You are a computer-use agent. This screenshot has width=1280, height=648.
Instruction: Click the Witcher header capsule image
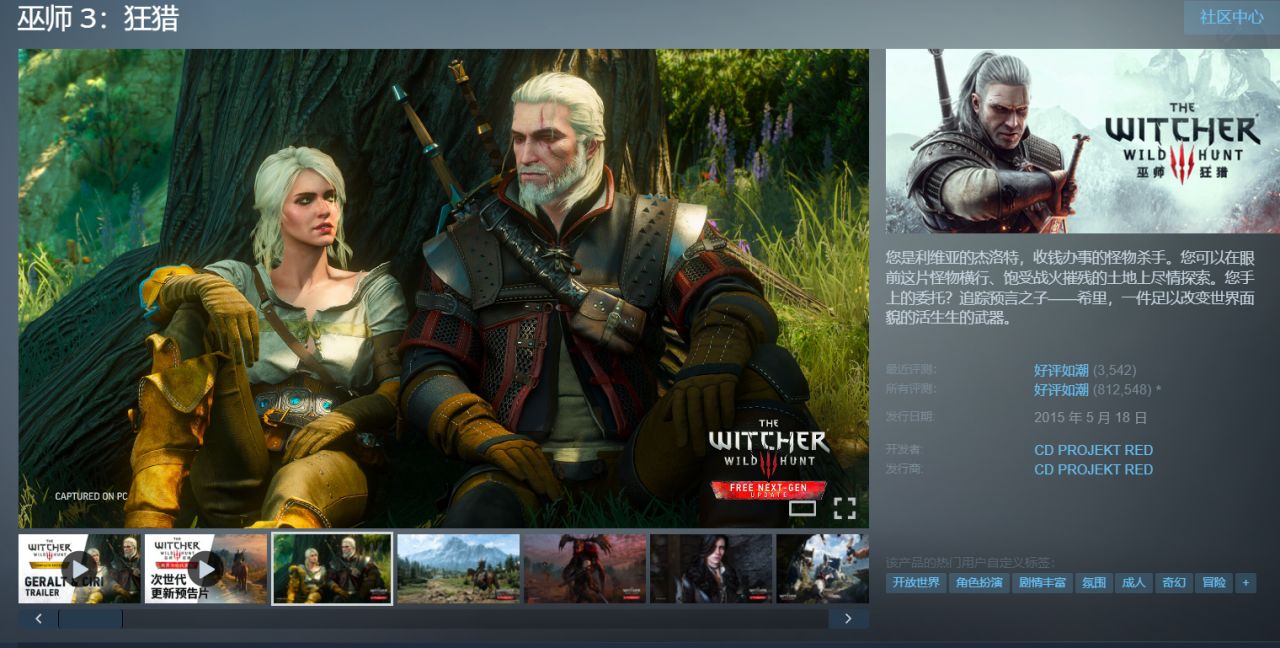tap(1082, 141)
